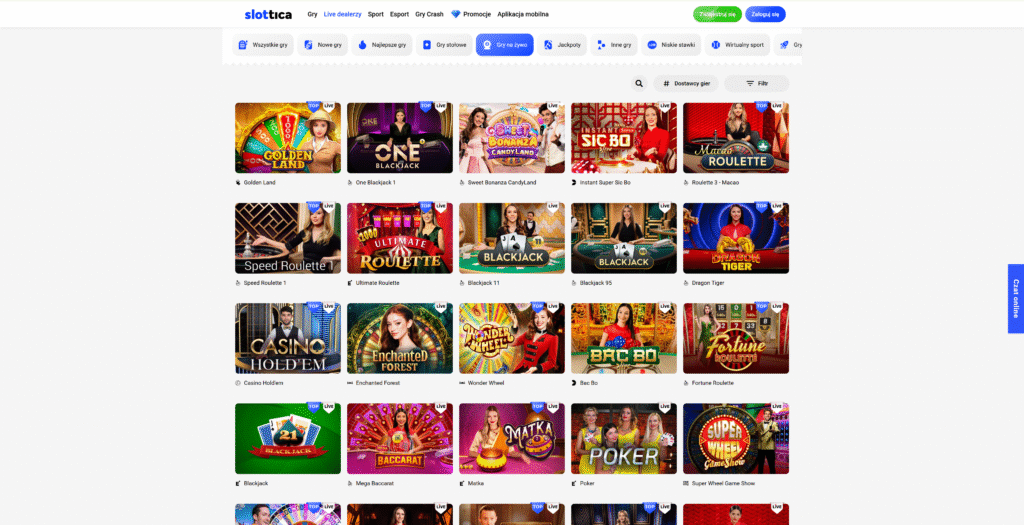
Task: Click the blue Zaloguj się button
Action: tap(765, 14)
